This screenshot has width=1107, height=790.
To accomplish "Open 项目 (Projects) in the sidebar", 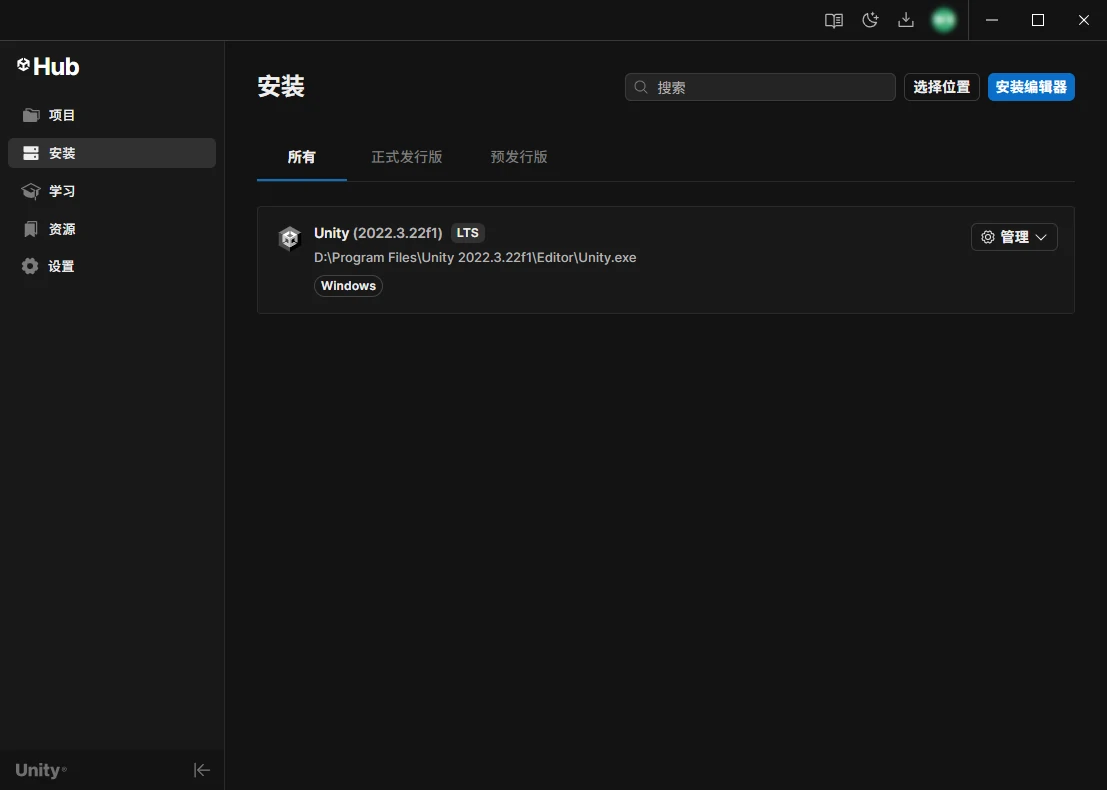I will point(62,115).
